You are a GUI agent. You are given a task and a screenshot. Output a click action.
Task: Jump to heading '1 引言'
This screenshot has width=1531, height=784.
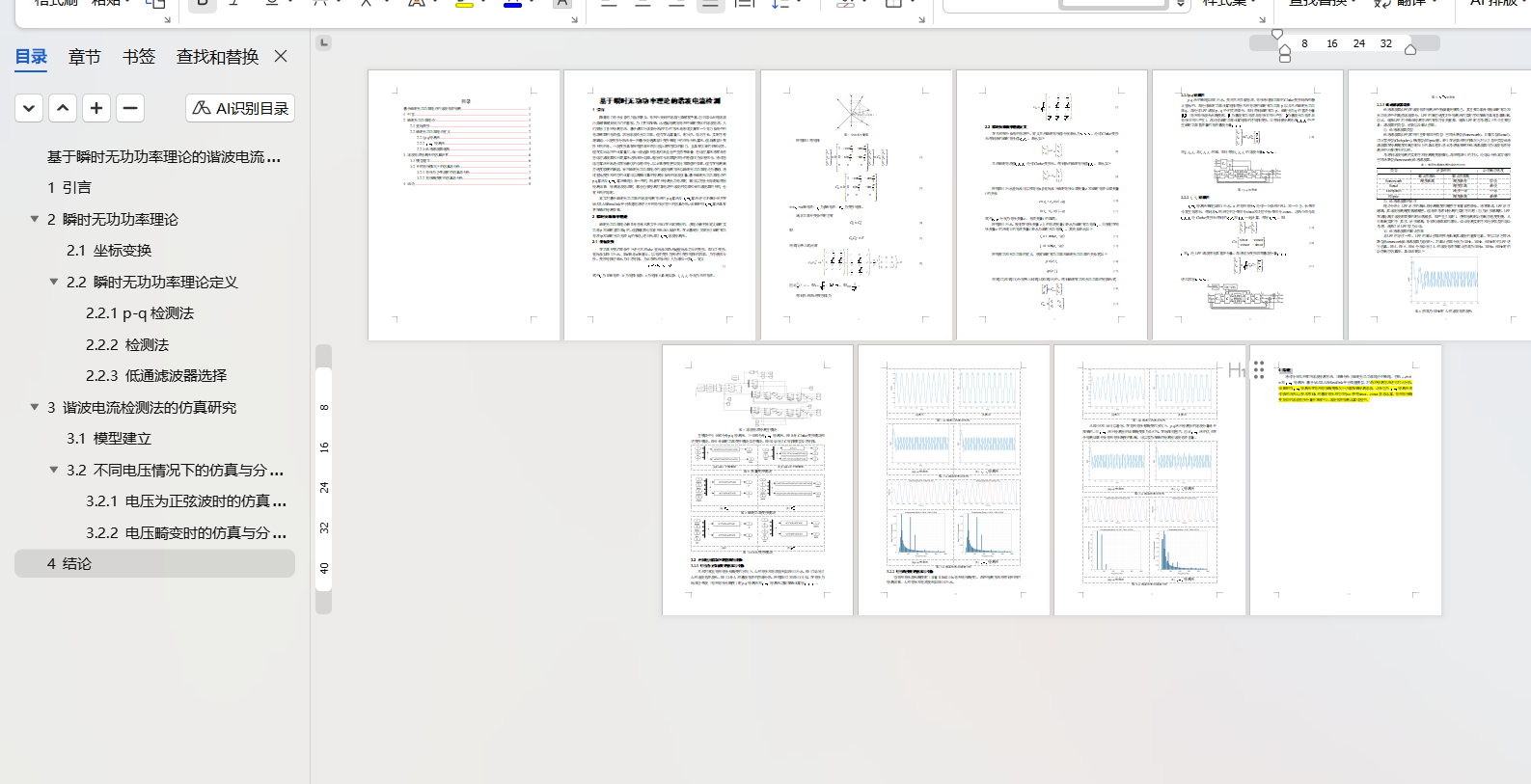(x=69, y=188)
